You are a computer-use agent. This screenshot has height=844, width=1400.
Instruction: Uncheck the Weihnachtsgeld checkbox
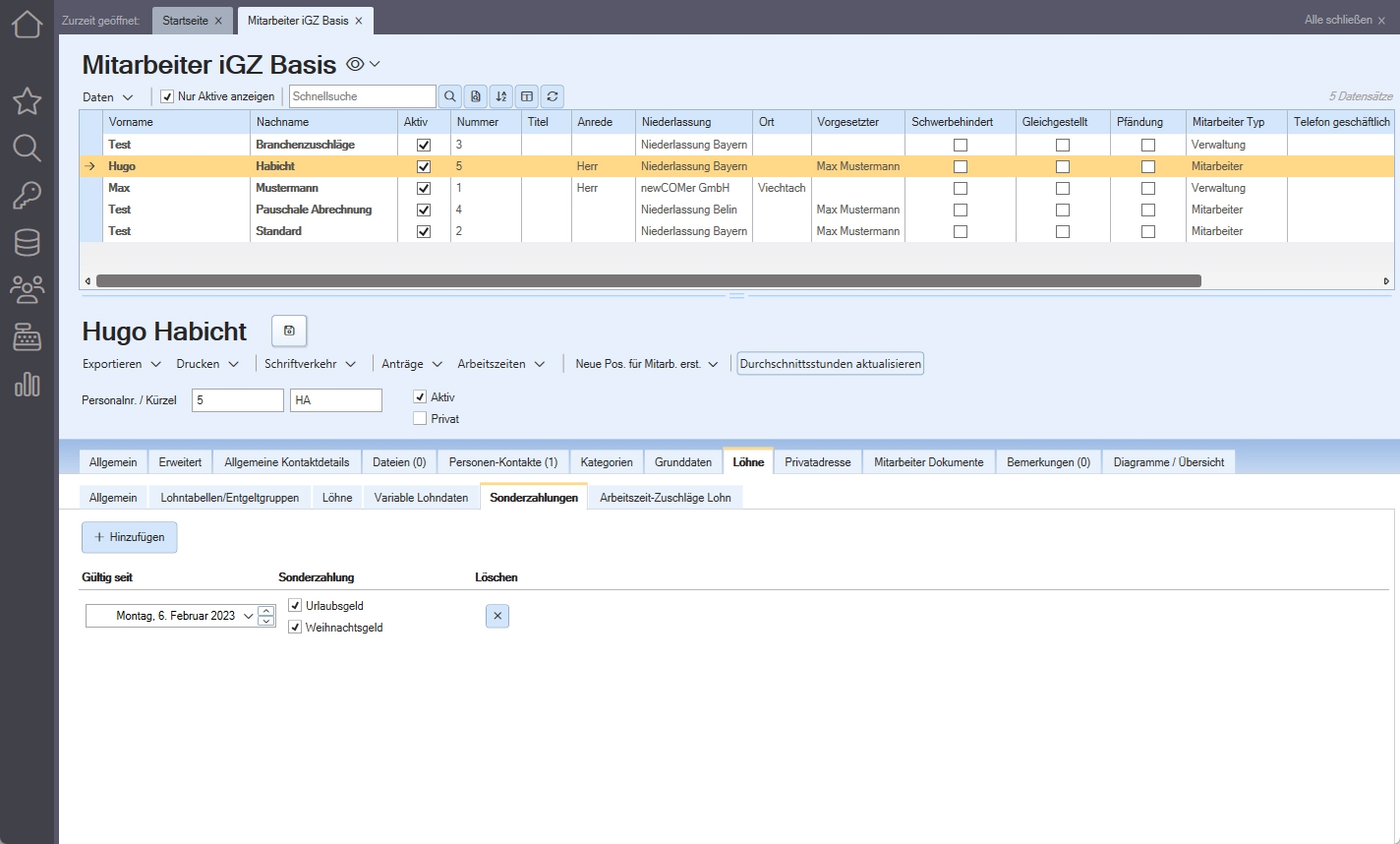[295, 627]
